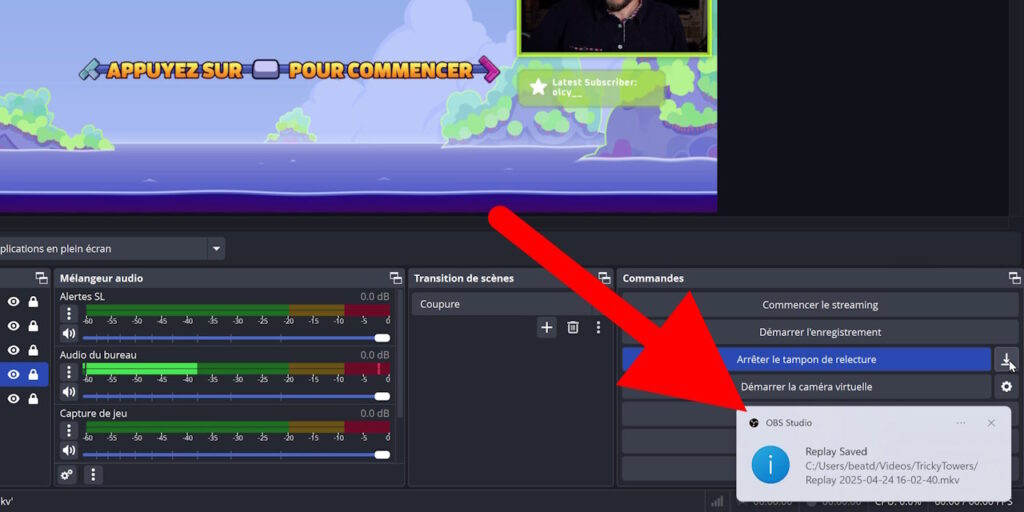Mute the Alertes SL audio source
Screen dimensions: 1024x512
(x=69, y=334)
